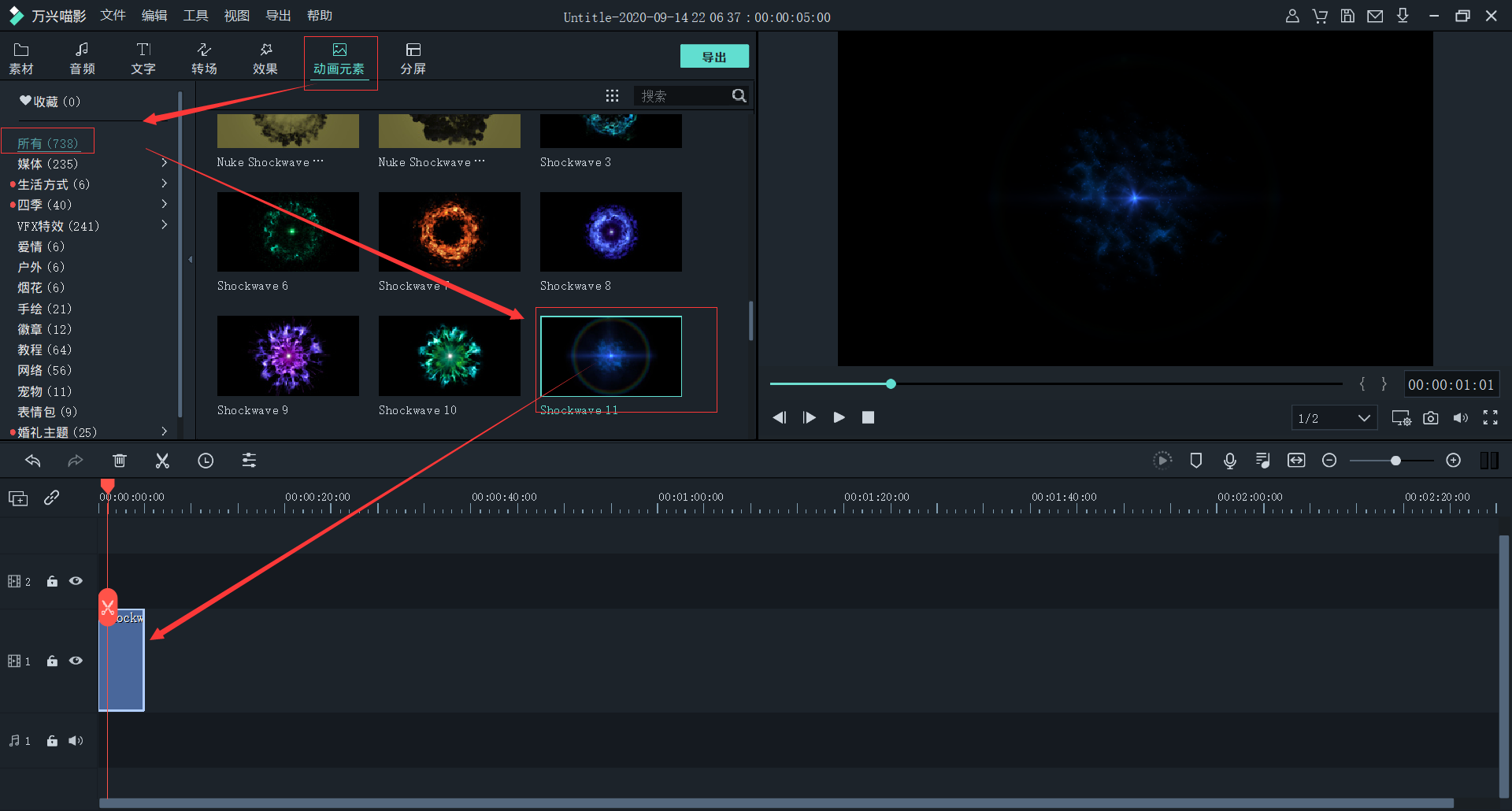Select the Shockwave 9 thumbnail
Image resolution: width=1512 pixels, height=811 pixels.
click(x=288, y=356)
